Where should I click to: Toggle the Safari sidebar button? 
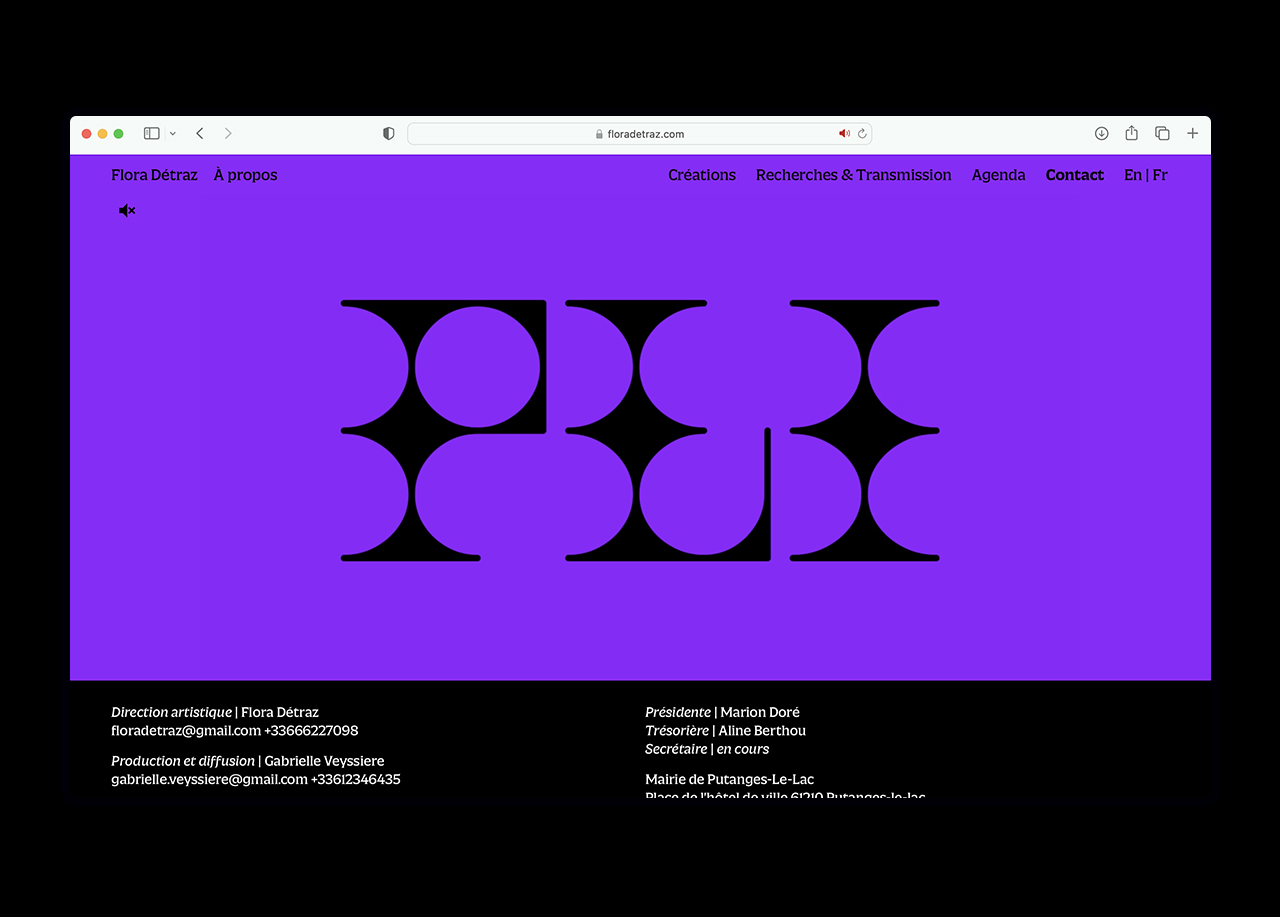pos(152,133)
